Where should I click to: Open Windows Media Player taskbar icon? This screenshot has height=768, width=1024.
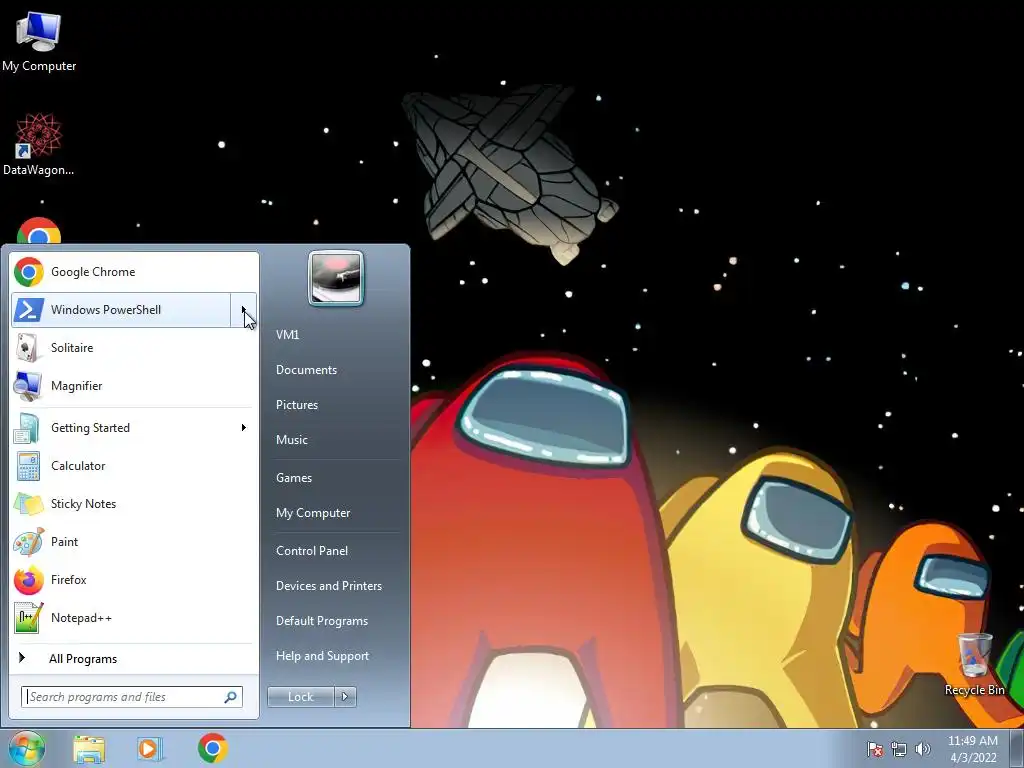pos(150,749)
